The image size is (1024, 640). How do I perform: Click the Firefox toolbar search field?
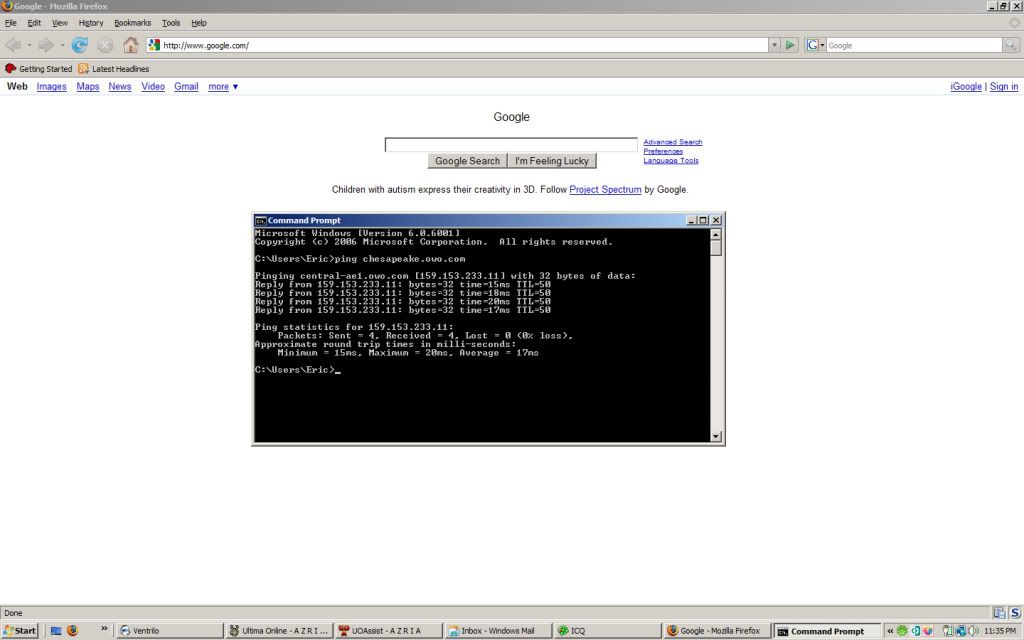[x=914, y=45]
